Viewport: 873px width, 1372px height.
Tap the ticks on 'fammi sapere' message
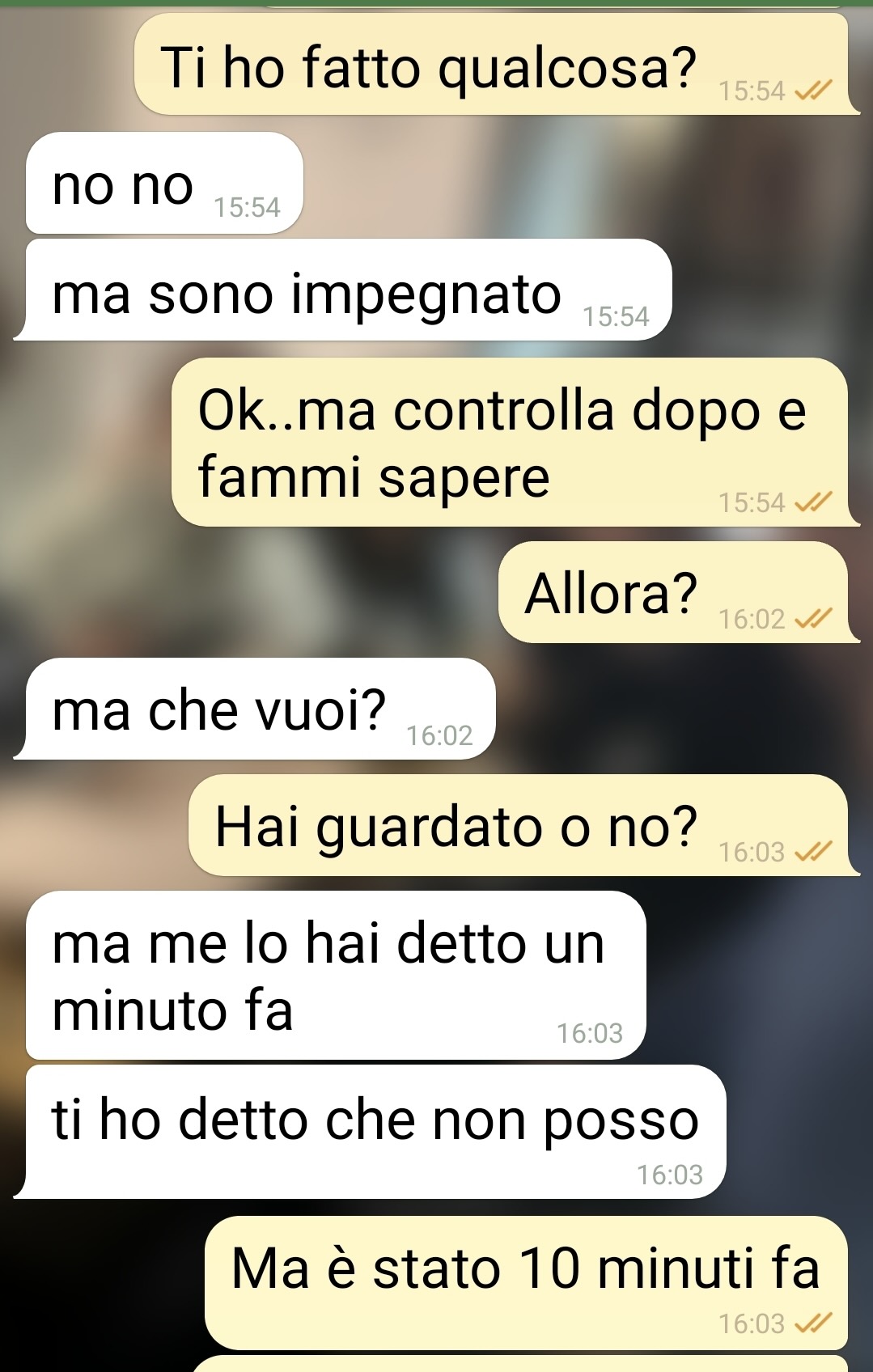812,503
